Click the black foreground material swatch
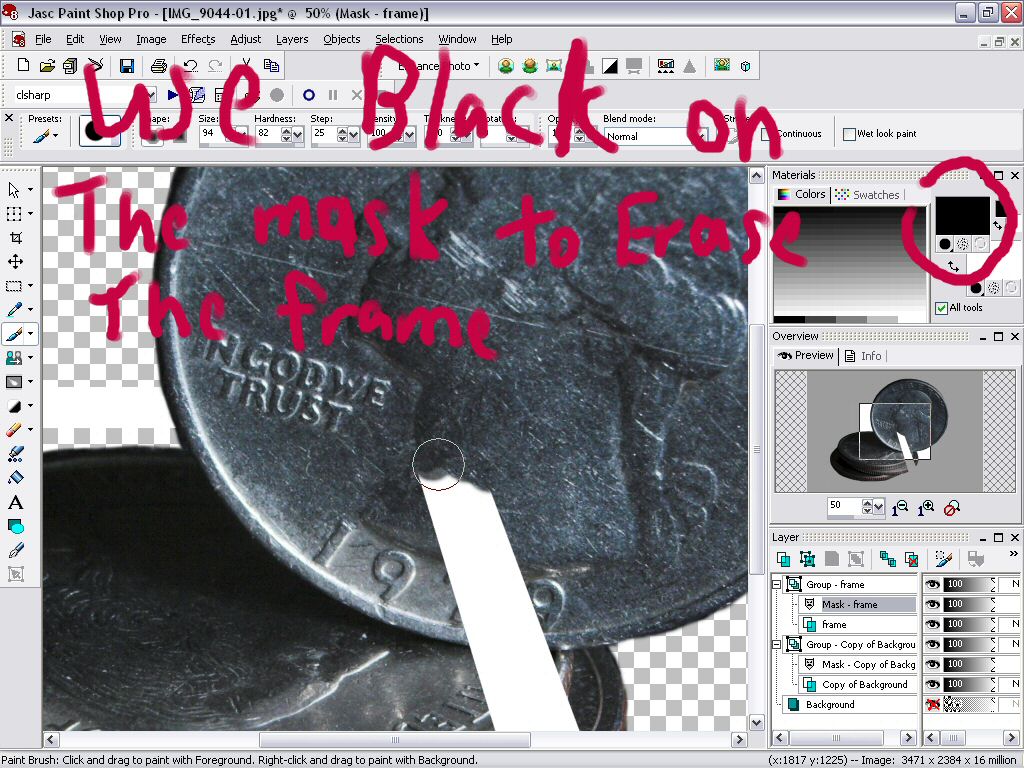1024x768 pixels. [x=963, y=216]
